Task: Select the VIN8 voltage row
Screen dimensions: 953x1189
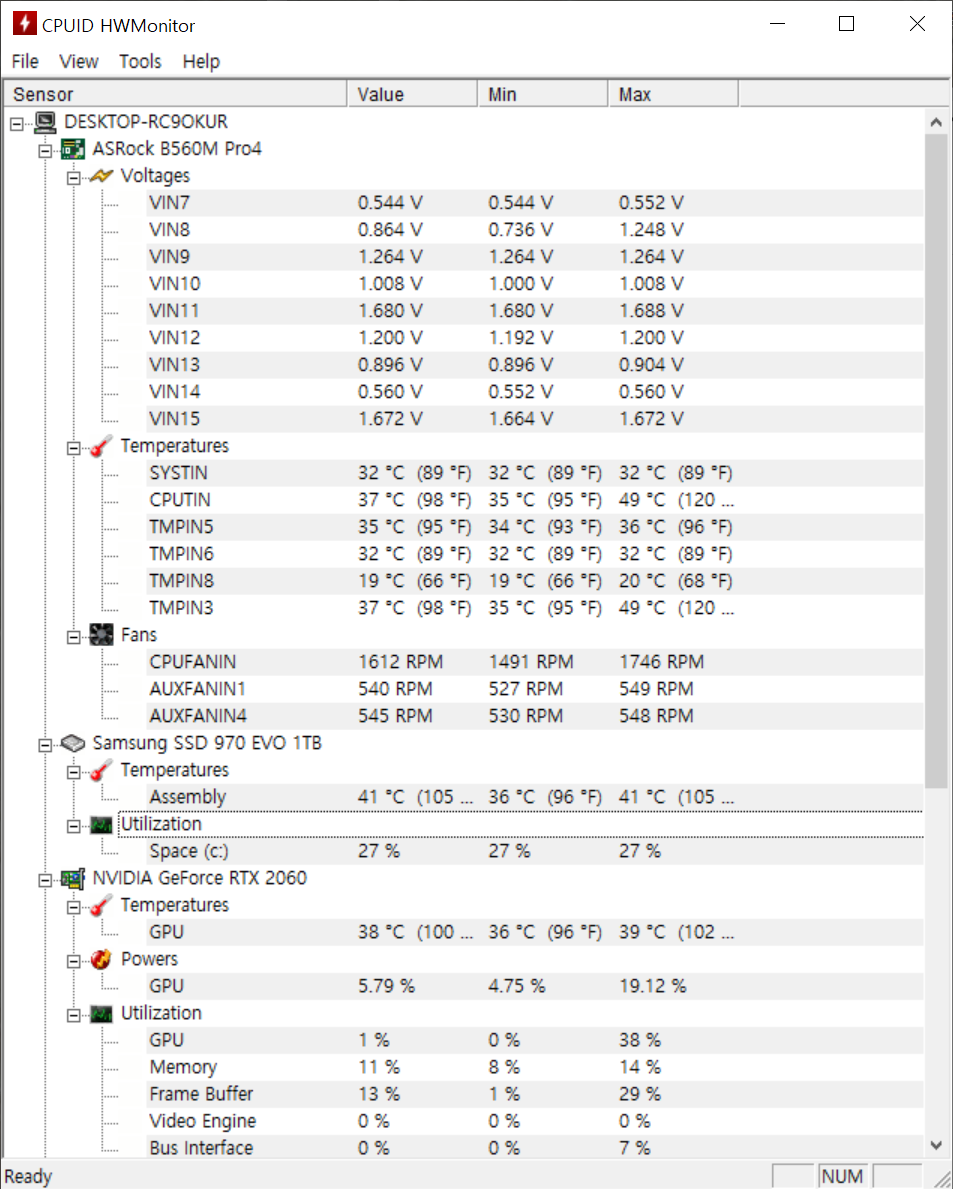Action: coord(534,230)
